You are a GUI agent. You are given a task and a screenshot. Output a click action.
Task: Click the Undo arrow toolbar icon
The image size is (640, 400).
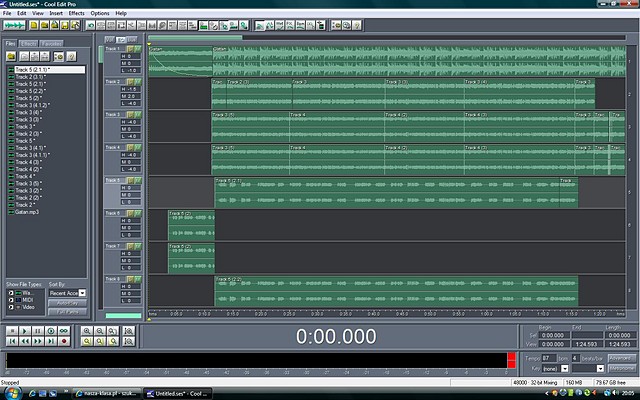[91, 25]
